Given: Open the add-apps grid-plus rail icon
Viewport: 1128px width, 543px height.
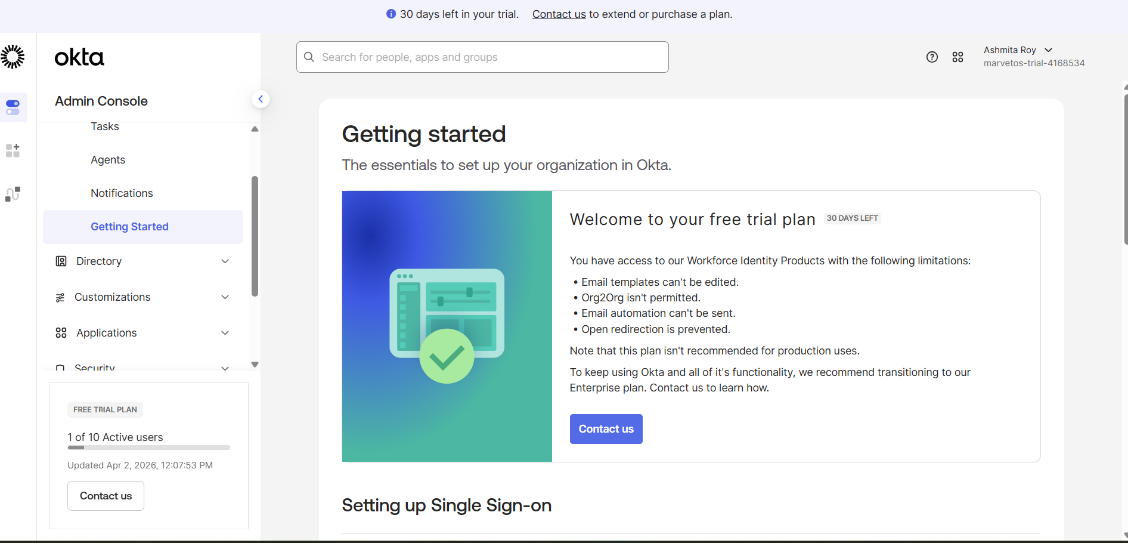Looking at the screenshot, I should (13, 150).
